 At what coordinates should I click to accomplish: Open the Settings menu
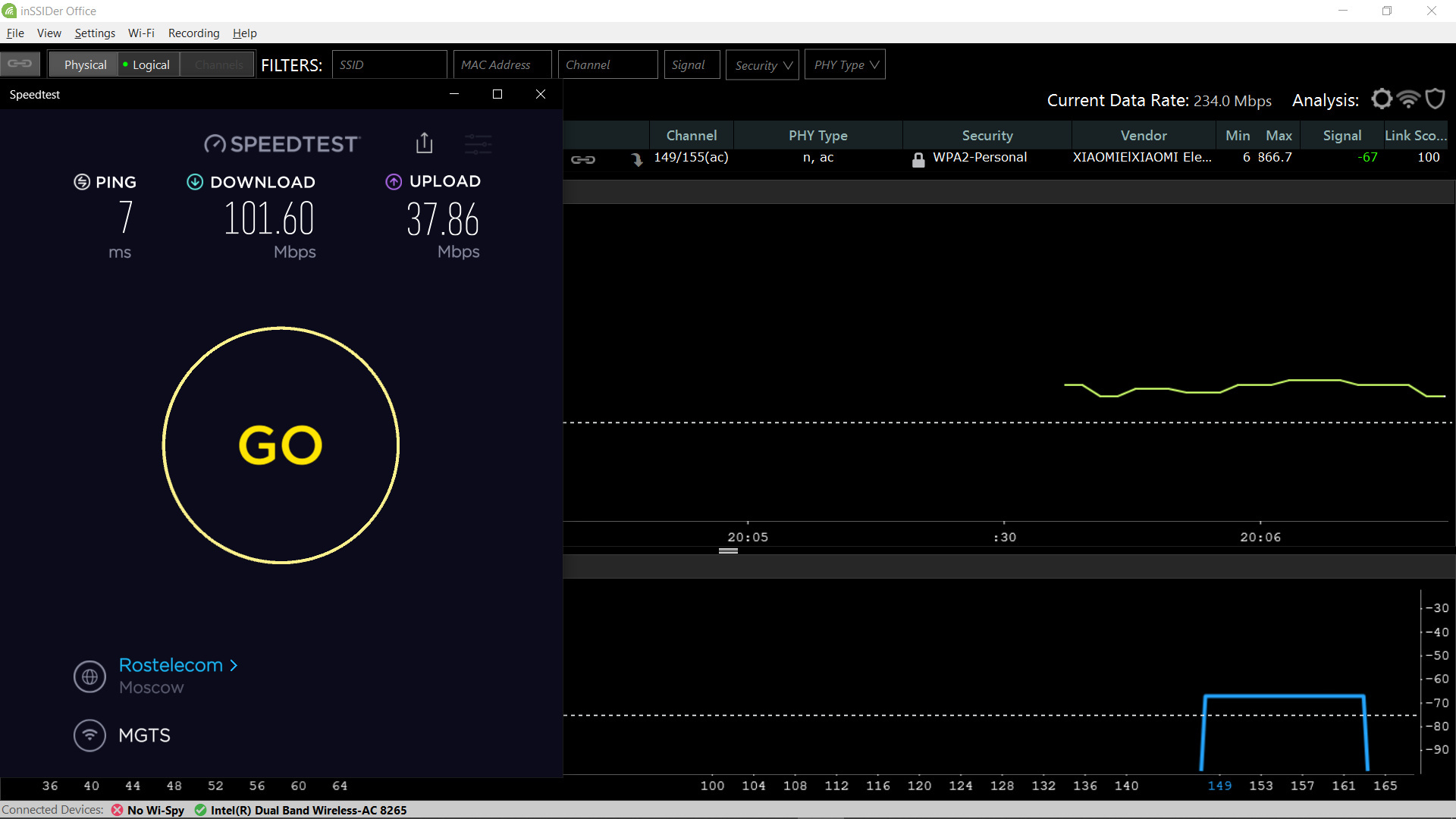95,33
